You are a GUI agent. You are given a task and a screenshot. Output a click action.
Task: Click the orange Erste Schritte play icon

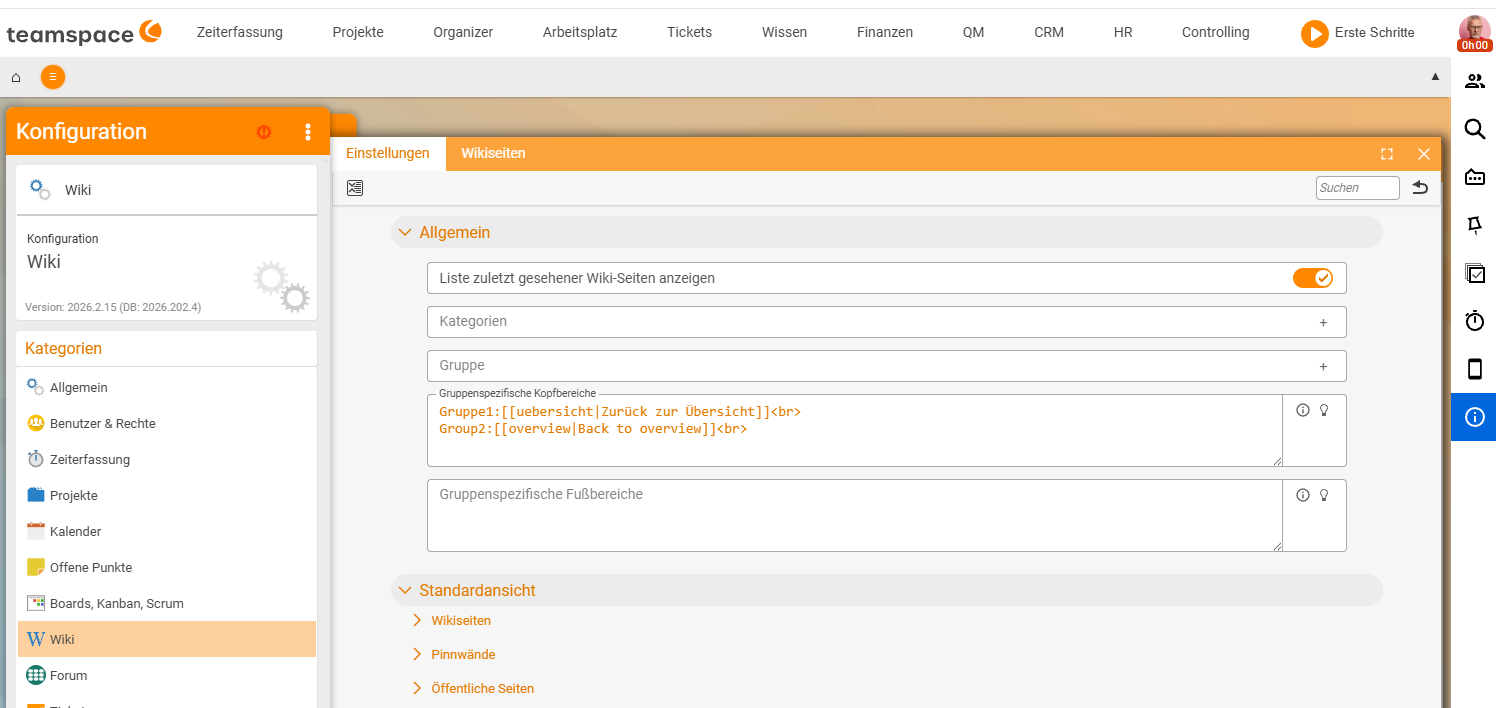(1314, 33)
